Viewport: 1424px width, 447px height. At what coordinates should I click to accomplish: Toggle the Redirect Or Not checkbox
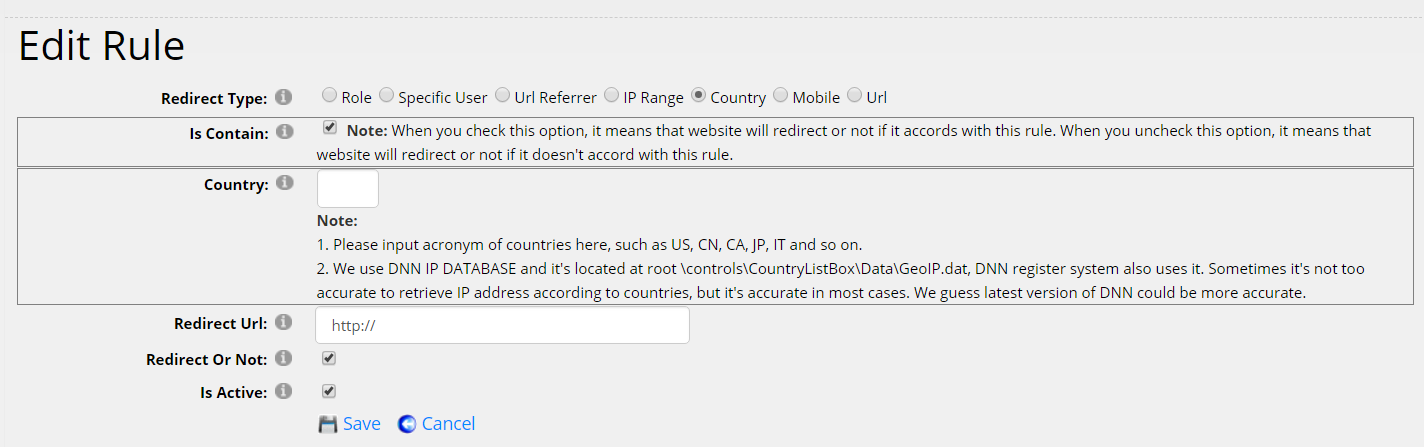pos(329,358)
